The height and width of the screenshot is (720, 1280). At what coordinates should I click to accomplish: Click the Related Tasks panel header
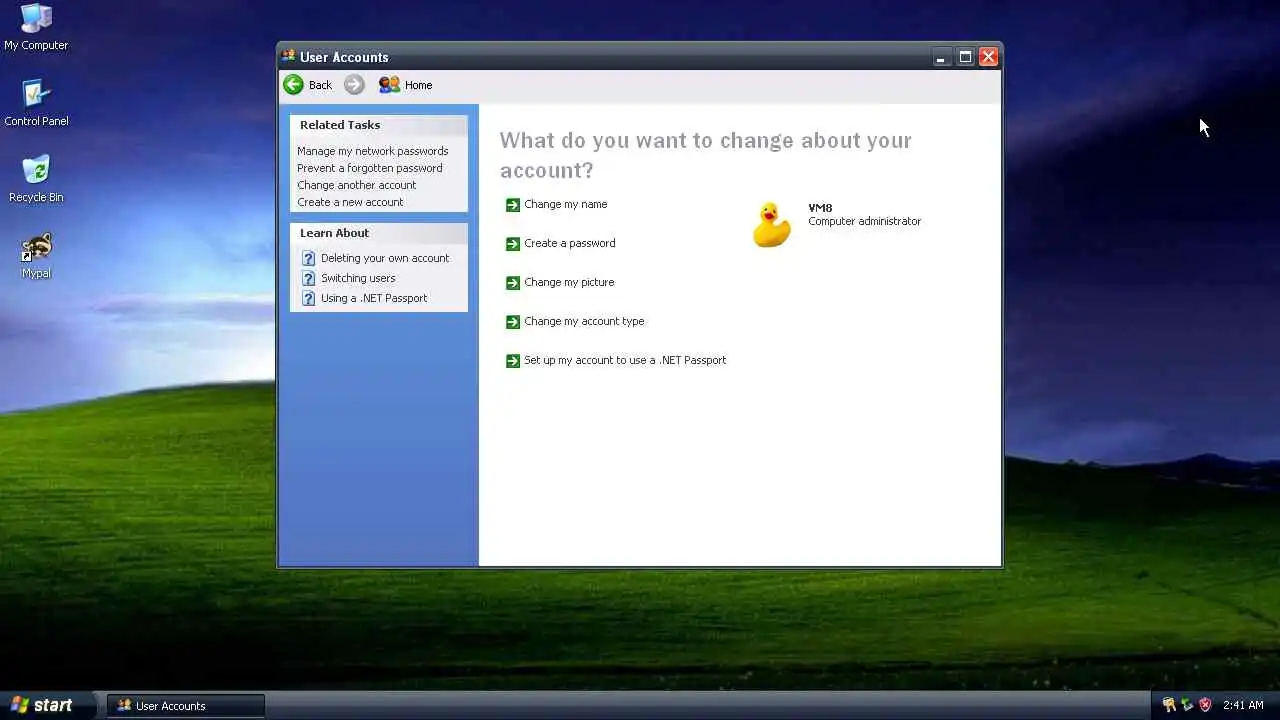click(379, 125)
